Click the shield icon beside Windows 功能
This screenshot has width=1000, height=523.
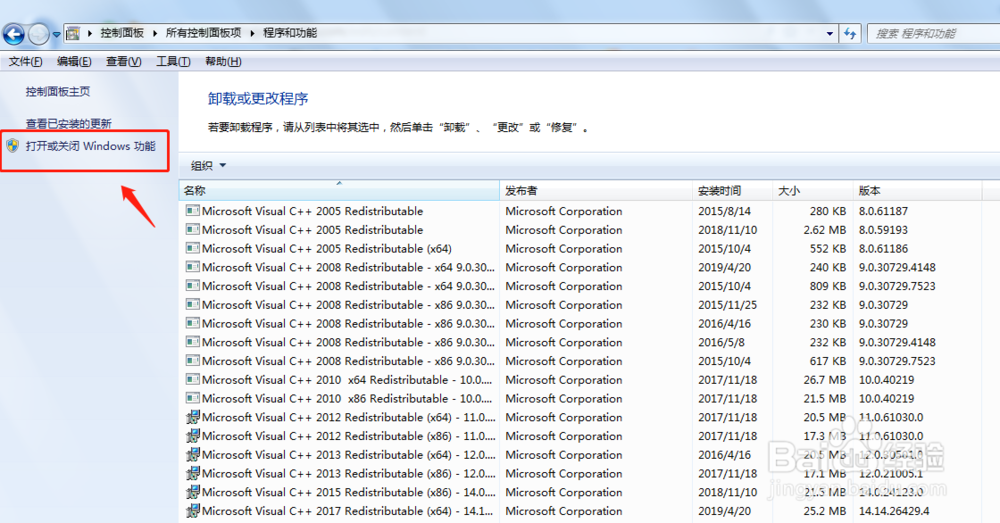[13, 146]
